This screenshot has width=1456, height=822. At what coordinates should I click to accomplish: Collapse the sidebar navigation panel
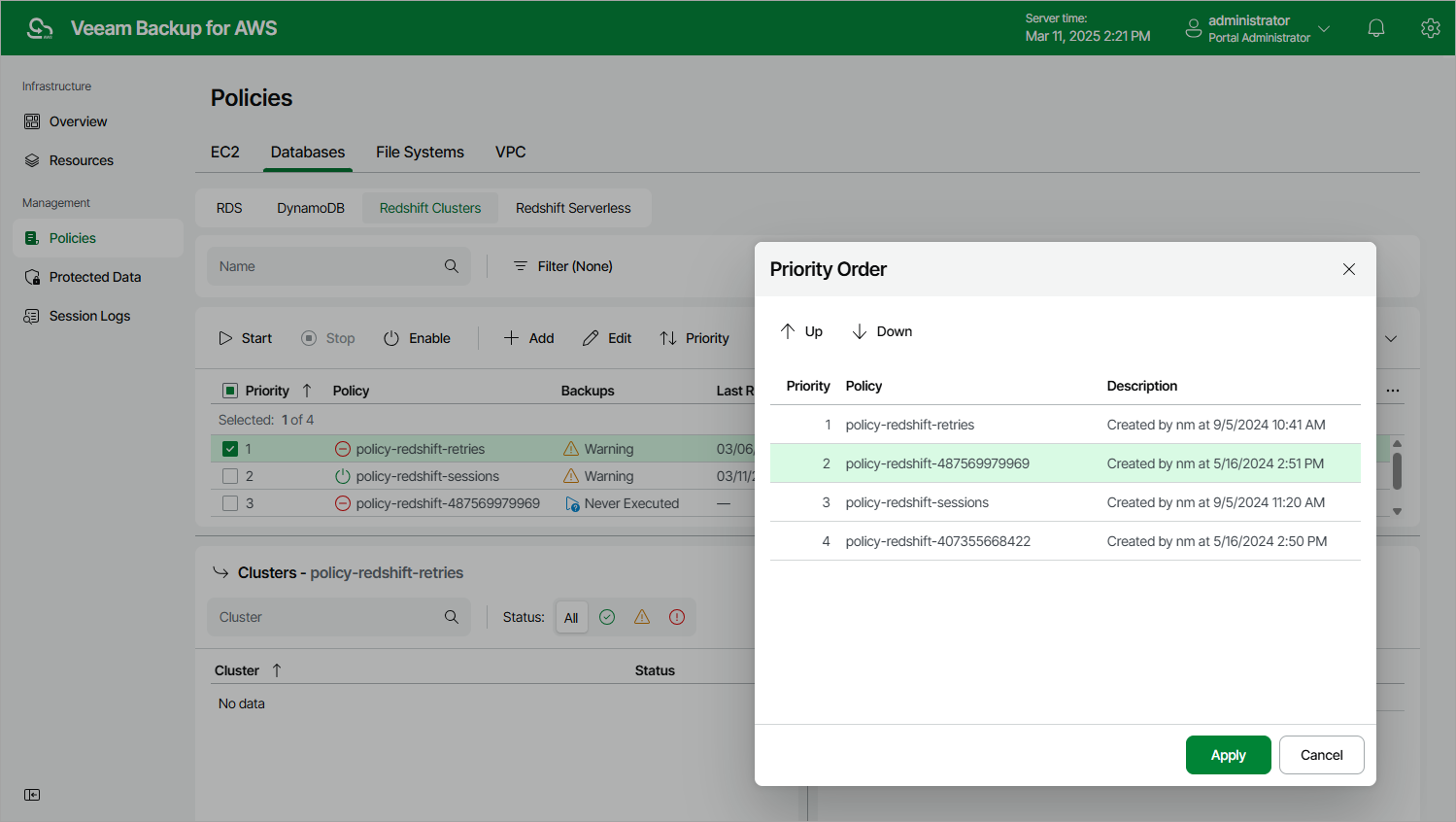32,795
